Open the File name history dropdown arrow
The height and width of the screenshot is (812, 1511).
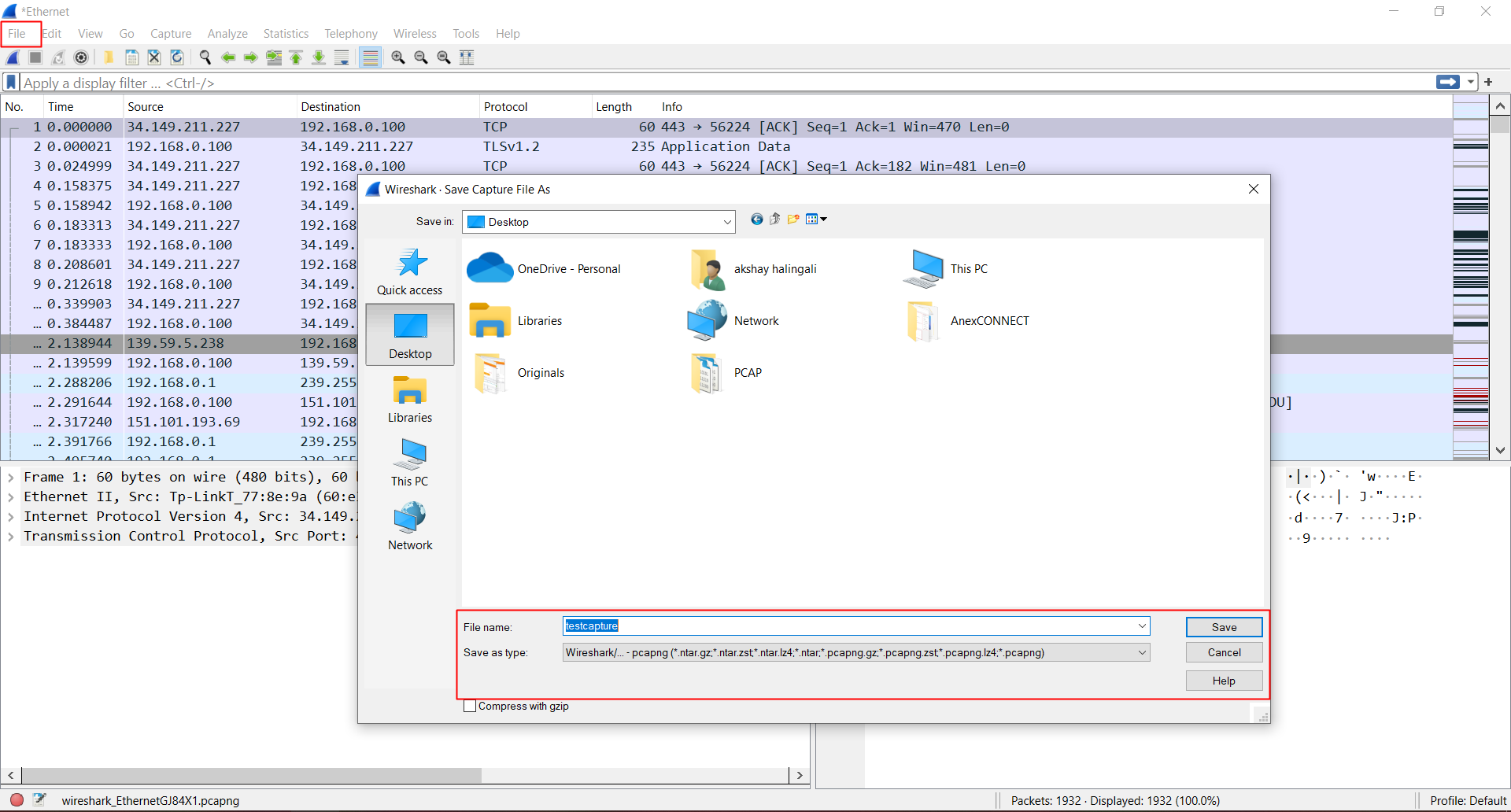pyautogui.click(x=1141, y=626)
